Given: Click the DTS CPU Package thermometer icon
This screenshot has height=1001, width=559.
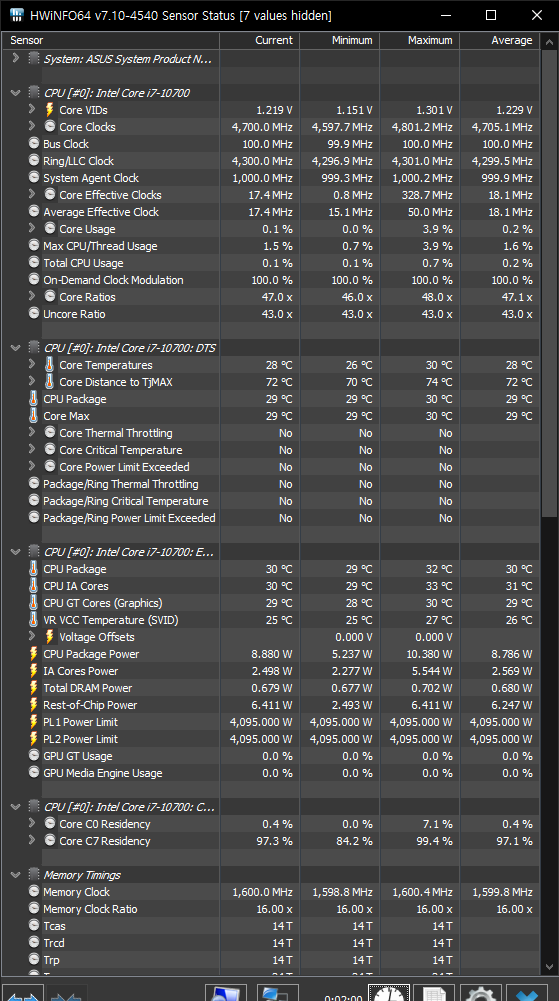Looking at the screenshot, I should [33, 398].
